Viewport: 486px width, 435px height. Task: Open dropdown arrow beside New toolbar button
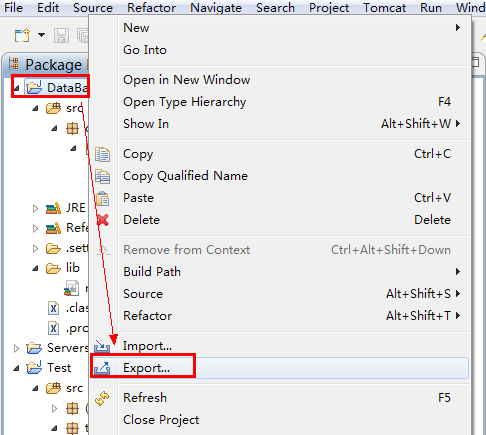click(42, 35)
